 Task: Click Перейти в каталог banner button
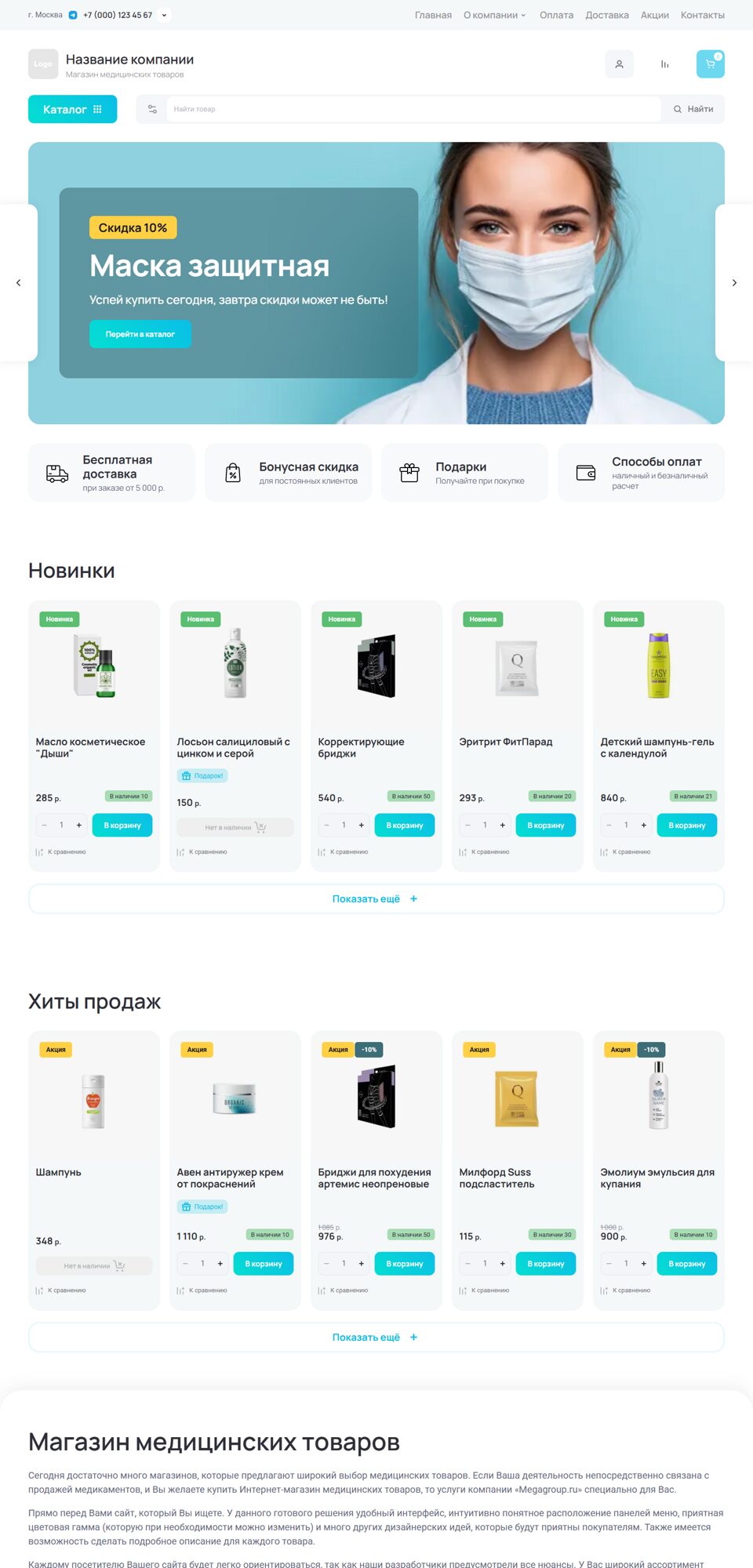[x=140, y=334]
